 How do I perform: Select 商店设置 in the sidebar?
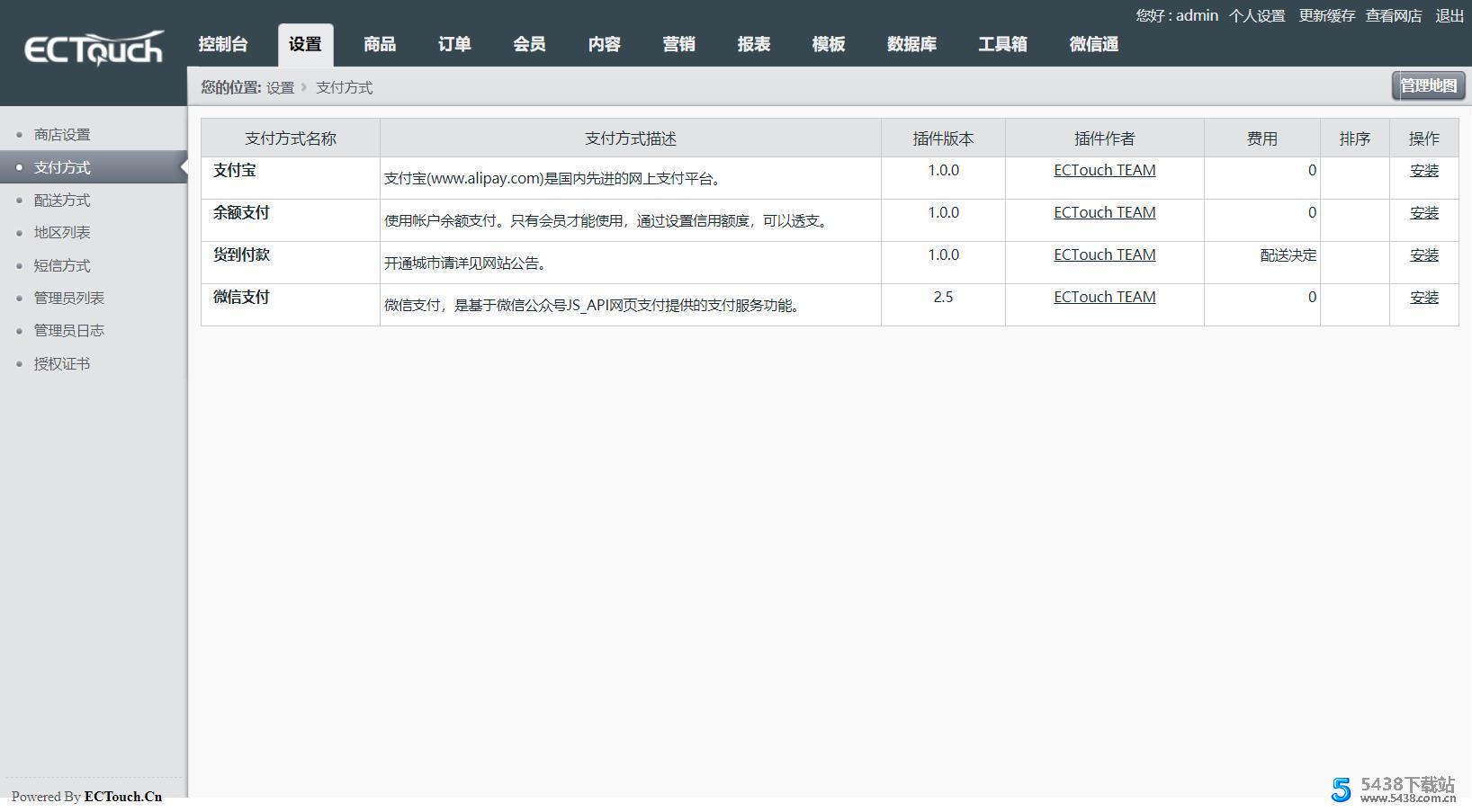(62, 135)
